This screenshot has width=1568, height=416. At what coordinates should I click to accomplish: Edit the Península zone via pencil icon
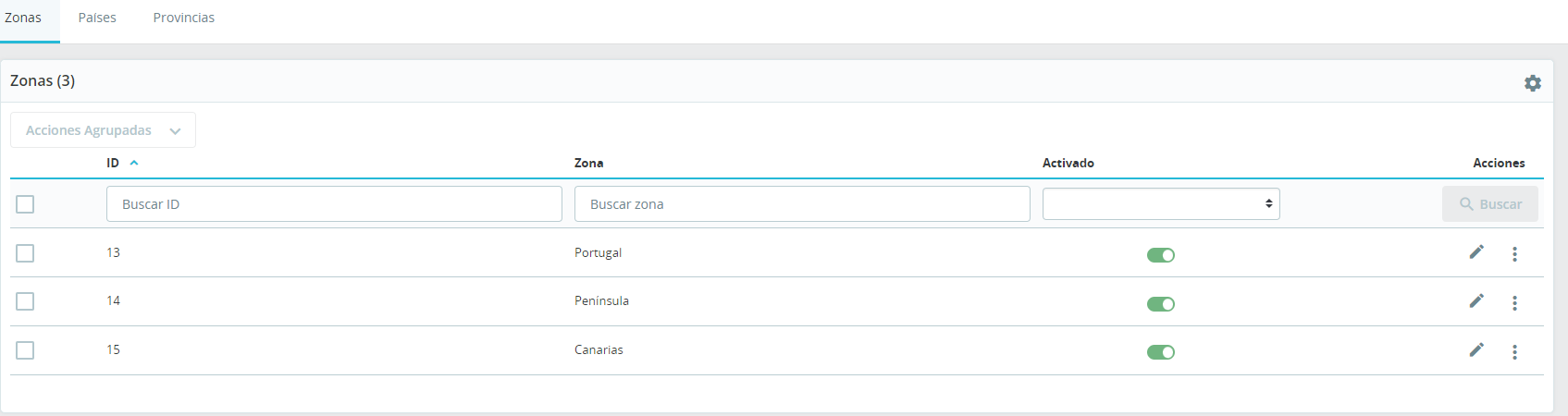click(1476, 300)
